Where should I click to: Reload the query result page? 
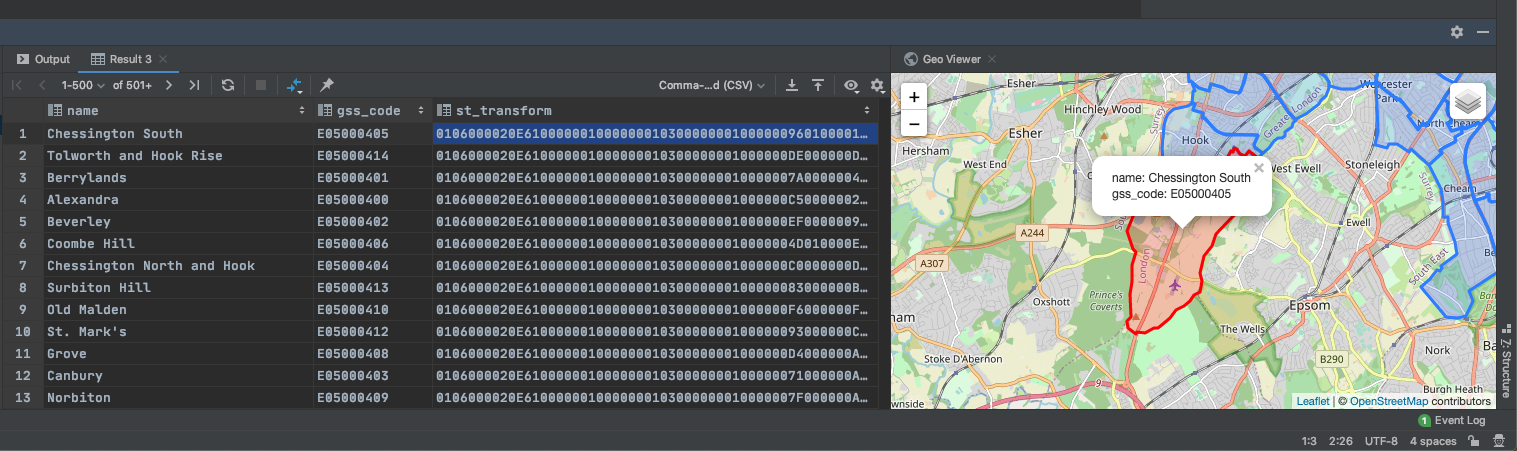[x=228, y=86]
